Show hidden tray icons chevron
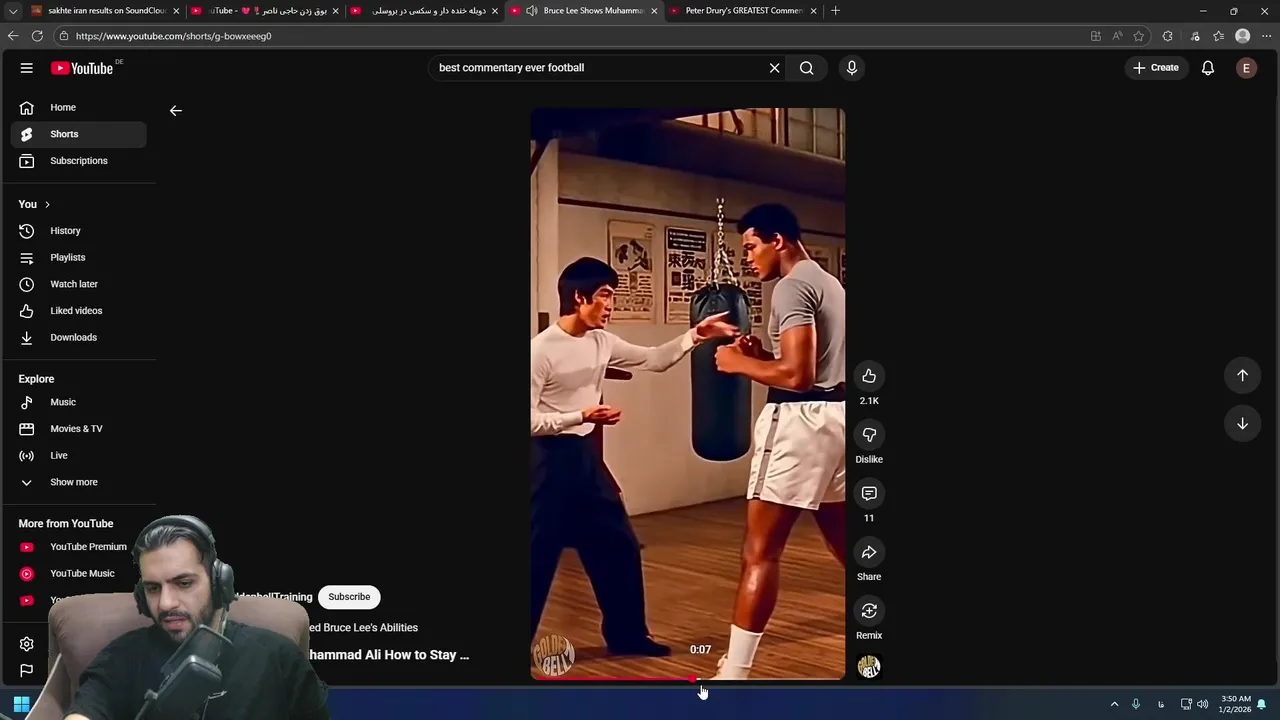1280x720 pixels. pyautogui.click(x=1114, y=704)
